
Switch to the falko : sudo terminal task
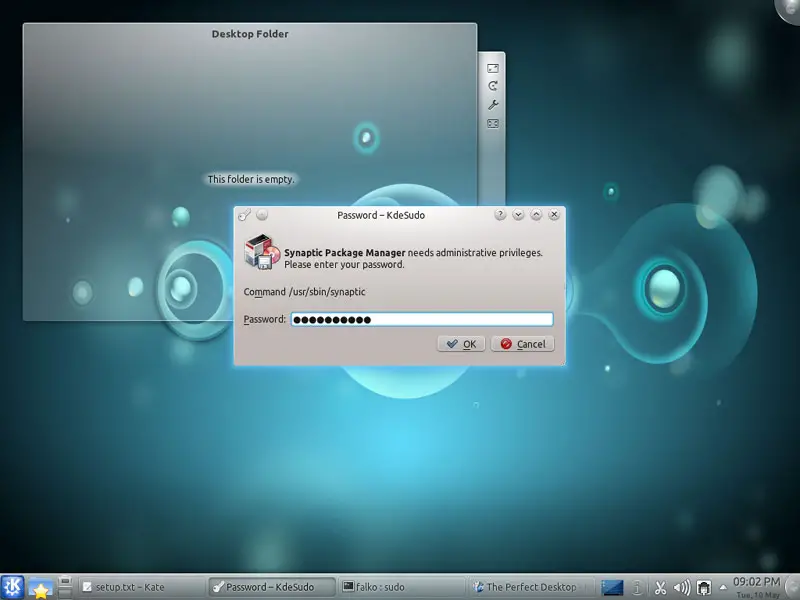[402, 587]
